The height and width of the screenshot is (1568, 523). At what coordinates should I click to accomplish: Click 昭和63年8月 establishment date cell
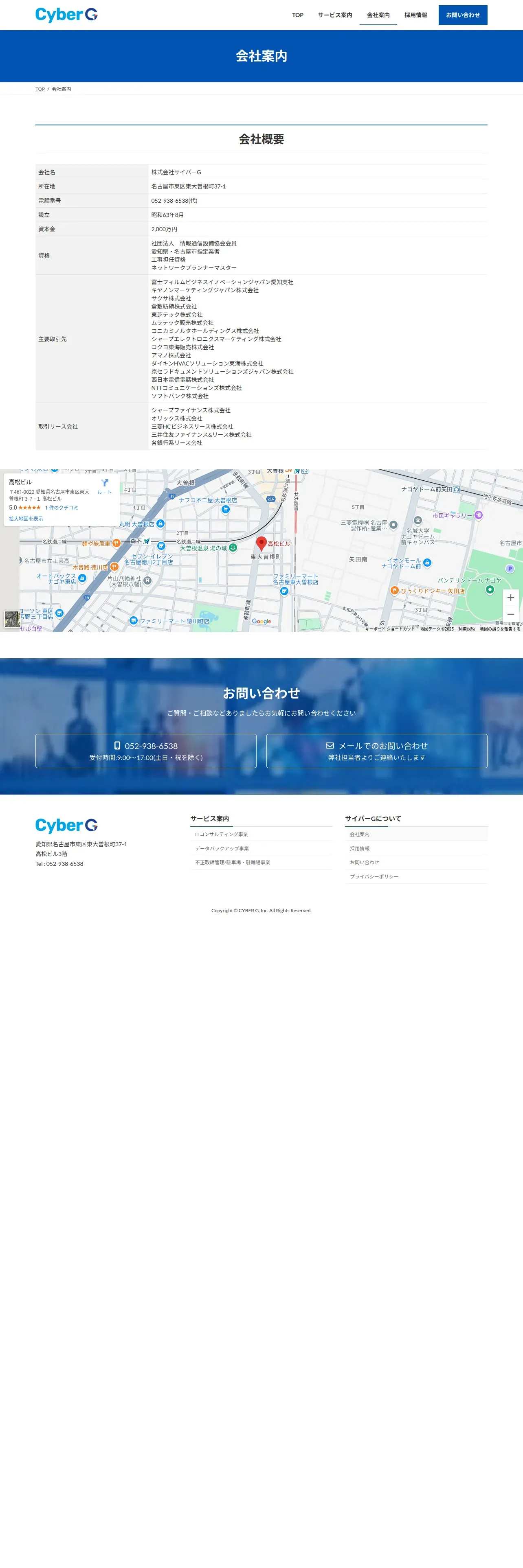pos(317,215)
